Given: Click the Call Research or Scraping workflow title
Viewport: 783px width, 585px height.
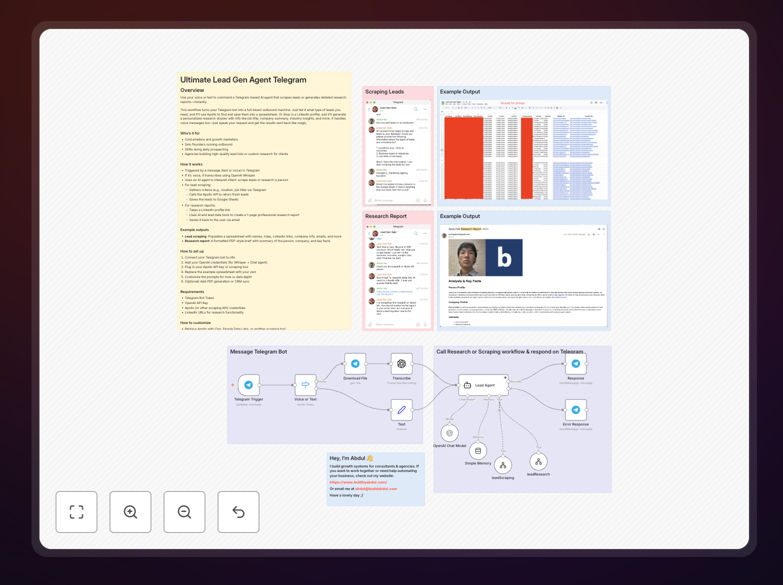Looking at the screenshot, I should [x=510, y=352].
